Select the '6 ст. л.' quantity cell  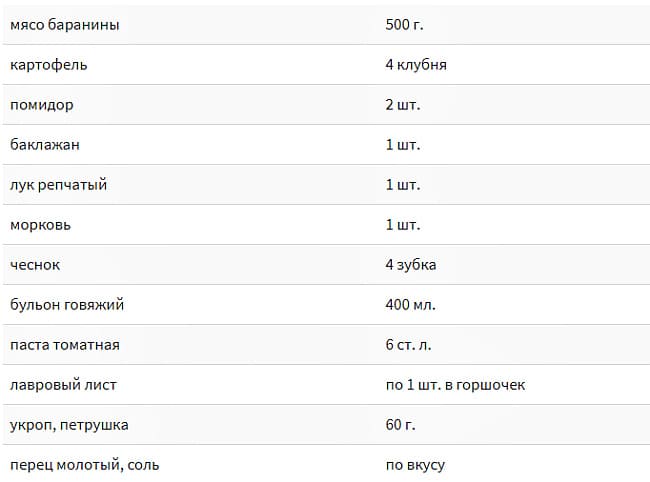[410, 345]
